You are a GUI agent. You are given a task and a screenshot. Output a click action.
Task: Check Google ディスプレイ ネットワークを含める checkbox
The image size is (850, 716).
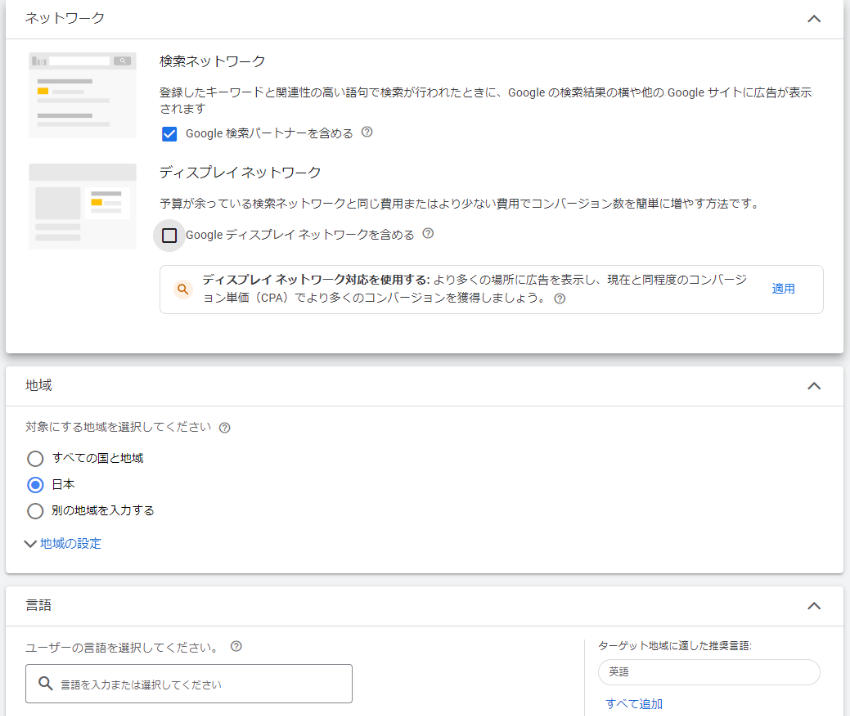point(169,235)
